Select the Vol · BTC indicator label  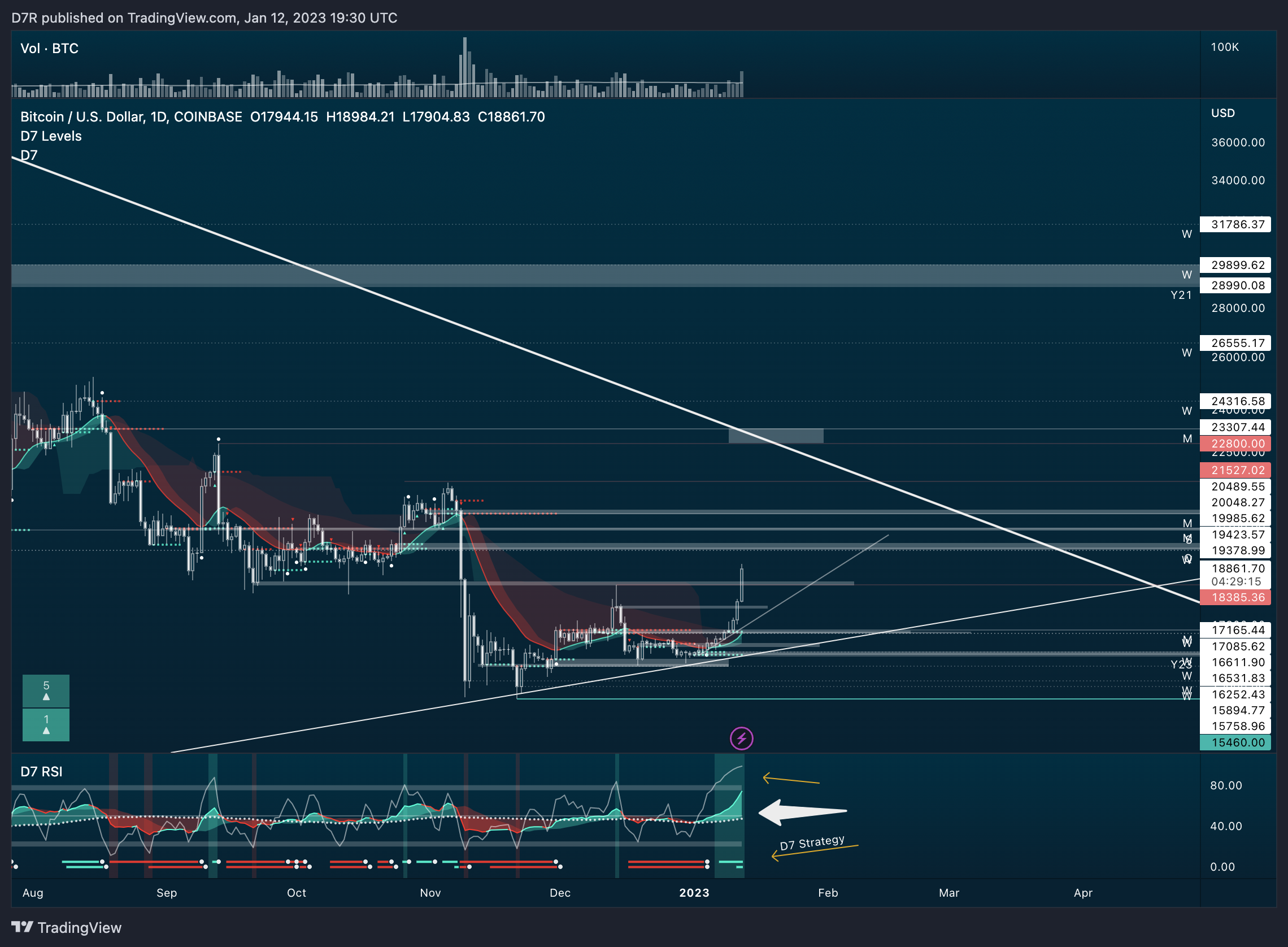[x=49, y=48]
